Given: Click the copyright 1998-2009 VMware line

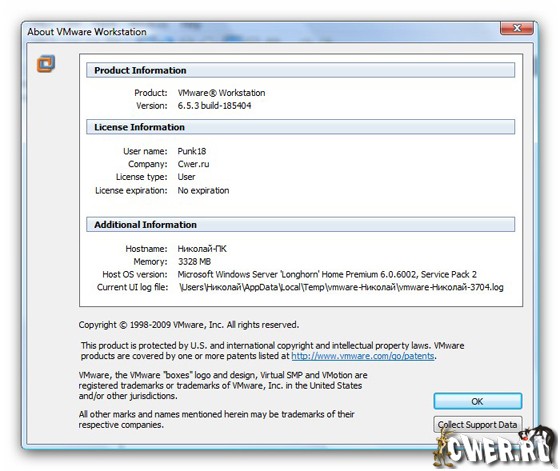Looking at the screenshot, I should pyautogui.click(x=189, y=325).
